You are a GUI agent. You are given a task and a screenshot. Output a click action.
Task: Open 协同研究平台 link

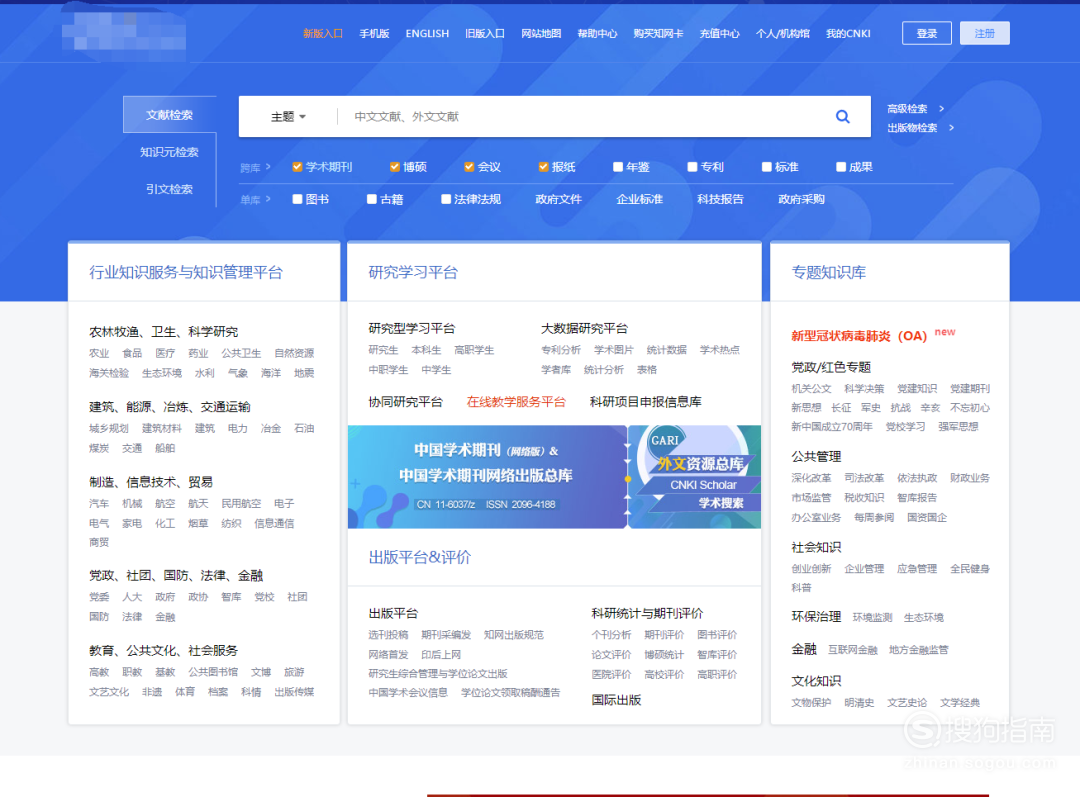click(406, 402)
